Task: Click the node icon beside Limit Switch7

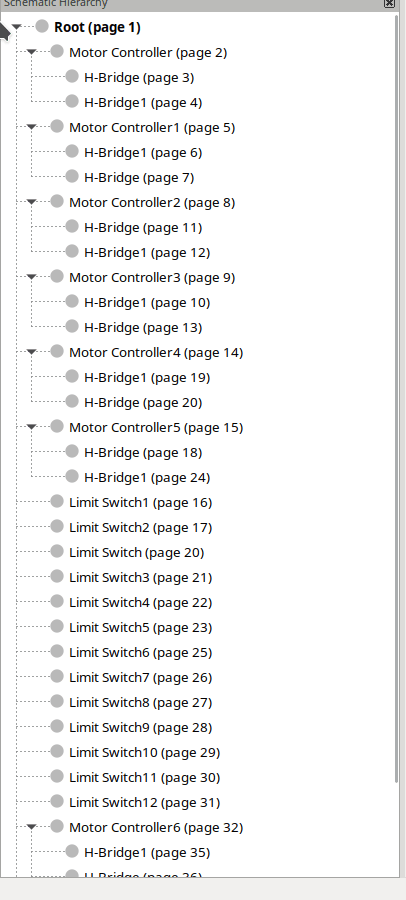Action: 57,677
